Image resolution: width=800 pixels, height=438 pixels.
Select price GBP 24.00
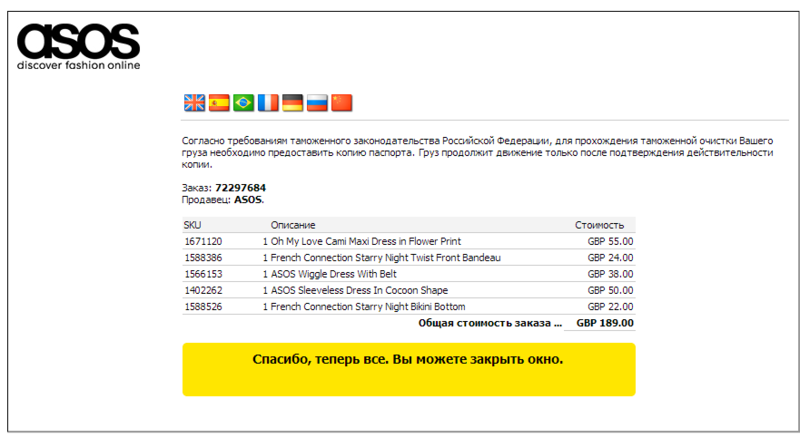(610, 258)
